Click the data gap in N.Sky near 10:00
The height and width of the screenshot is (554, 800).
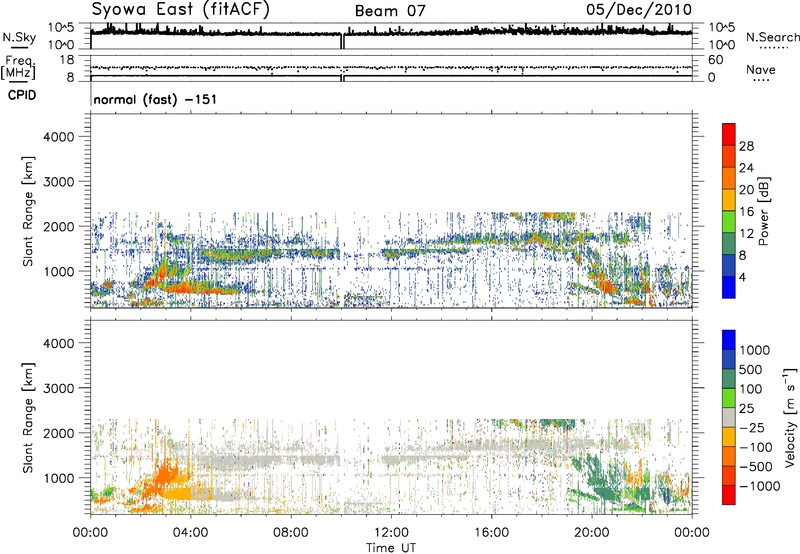coord(343,41)
